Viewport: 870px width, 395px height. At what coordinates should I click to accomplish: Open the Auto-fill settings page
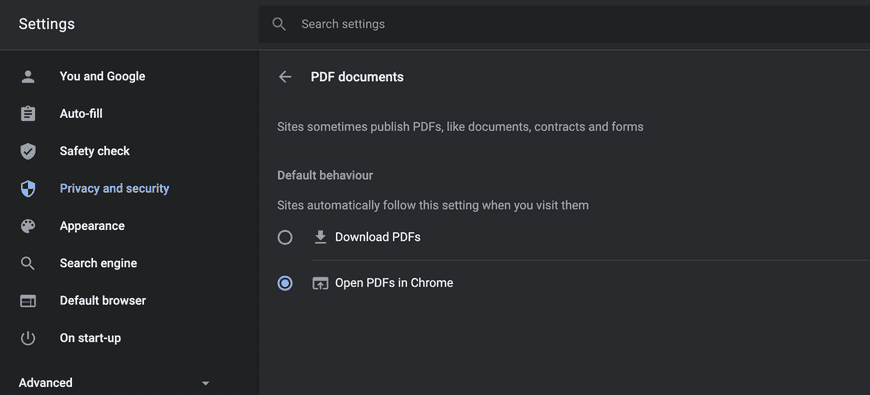tap(81, 114)
